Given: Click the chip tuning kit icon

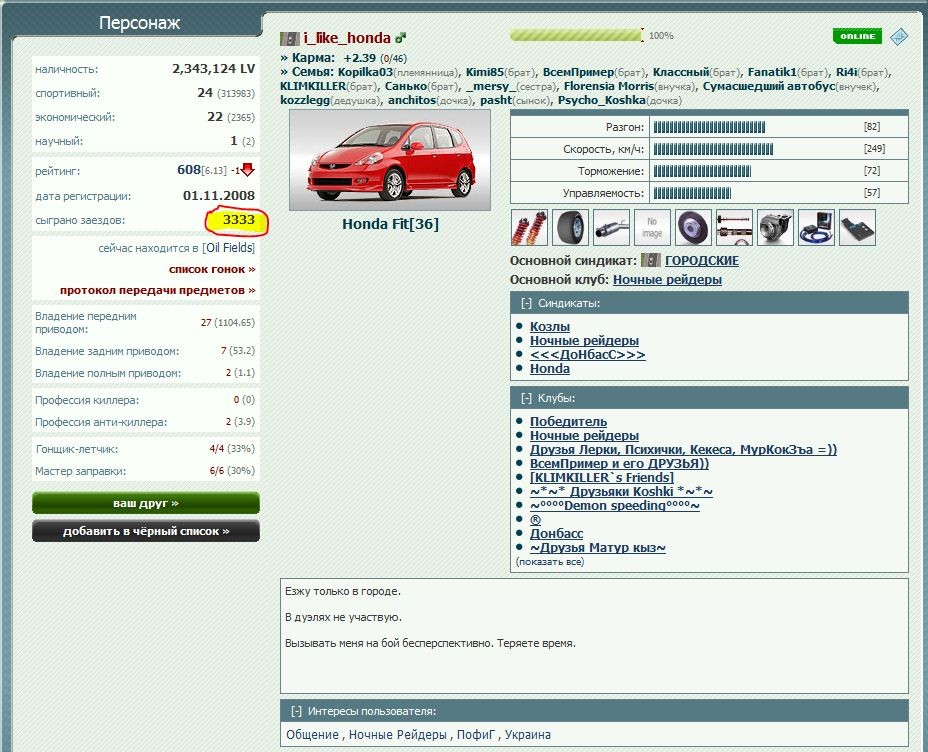Looking at the screenshot, I should pos(816,227).
